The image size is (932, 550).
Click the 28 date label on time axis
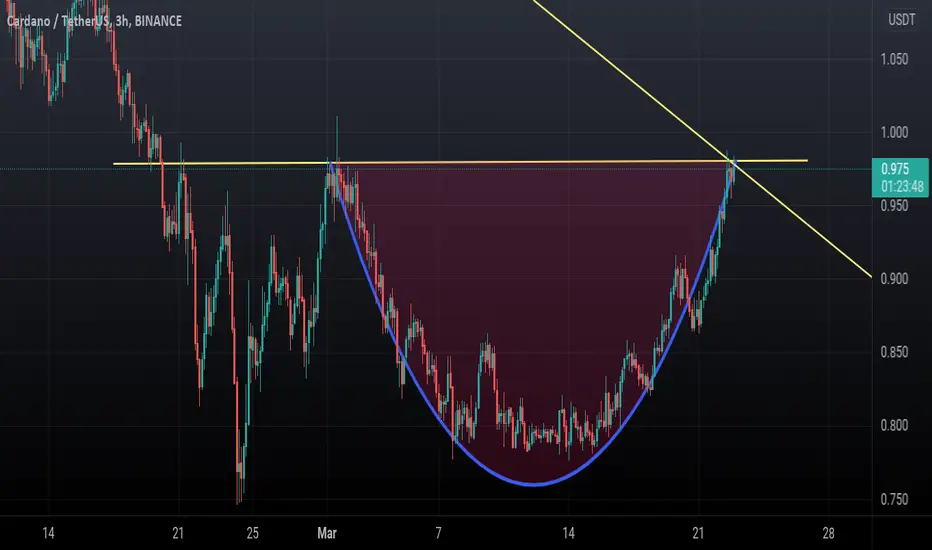[x=828, y=533]
